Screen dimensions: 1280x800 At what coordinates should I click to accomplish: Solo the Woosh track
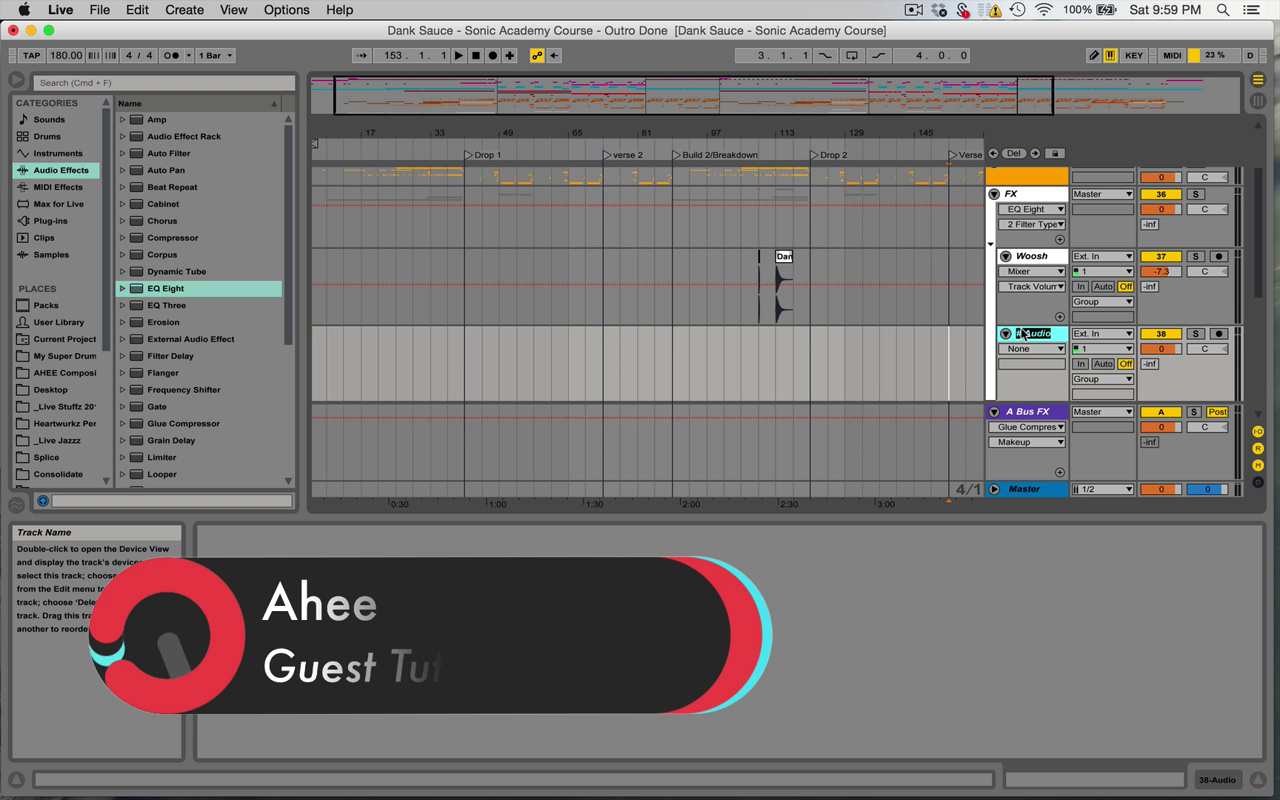pos(1195,257)
